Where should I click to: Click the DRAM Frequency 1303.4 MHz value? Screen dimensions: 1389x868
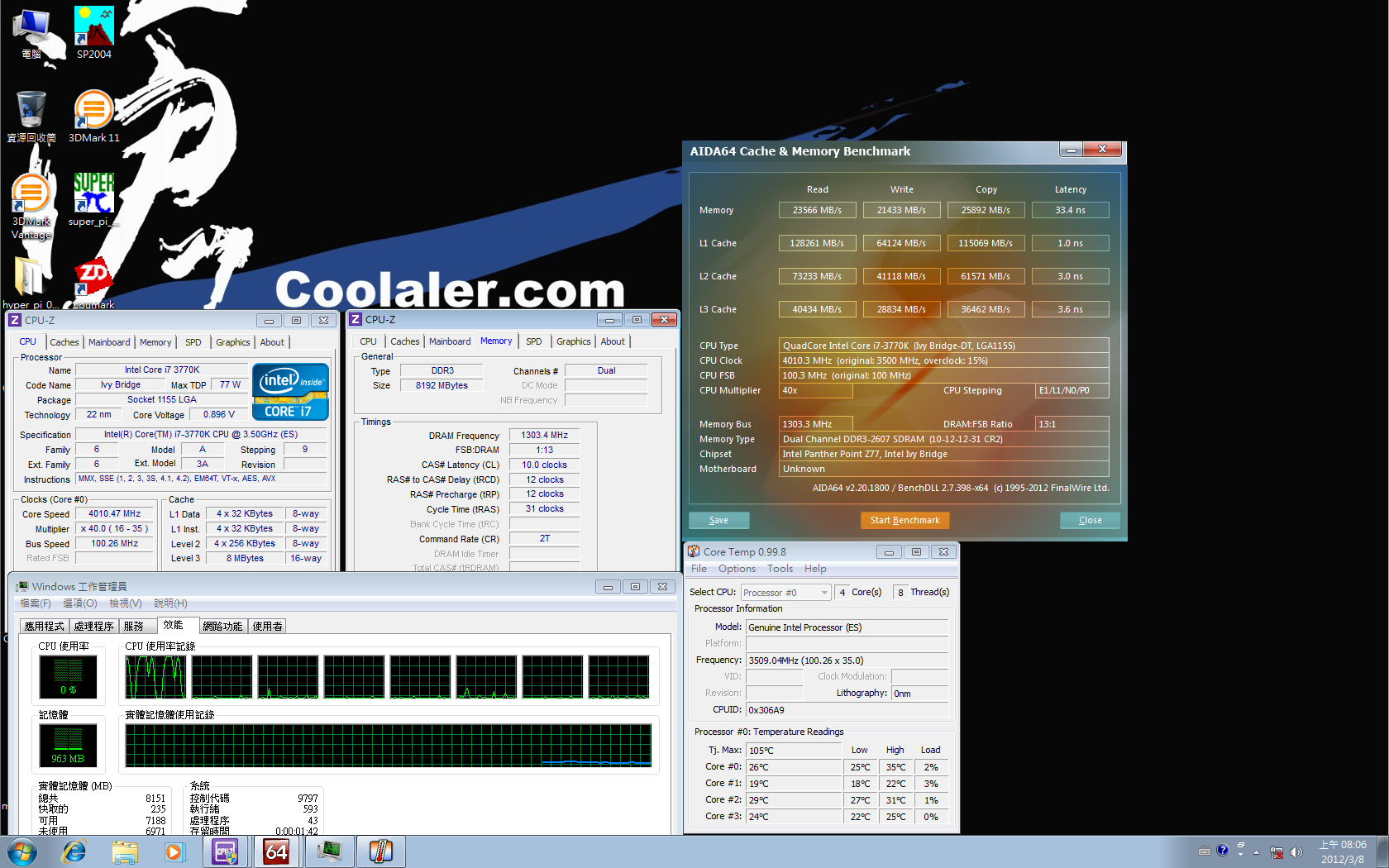544,435
